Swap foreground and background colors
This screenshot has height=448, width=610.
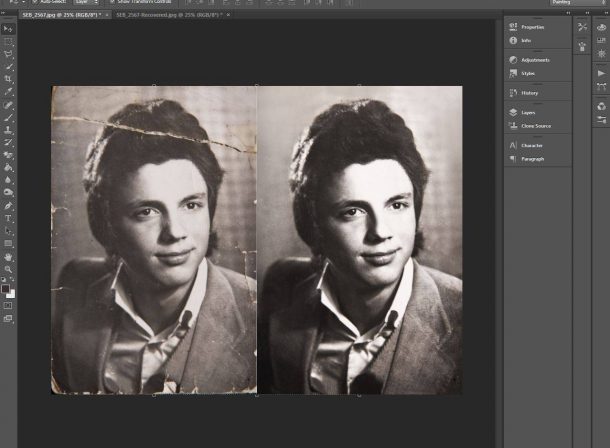(12, 279)
